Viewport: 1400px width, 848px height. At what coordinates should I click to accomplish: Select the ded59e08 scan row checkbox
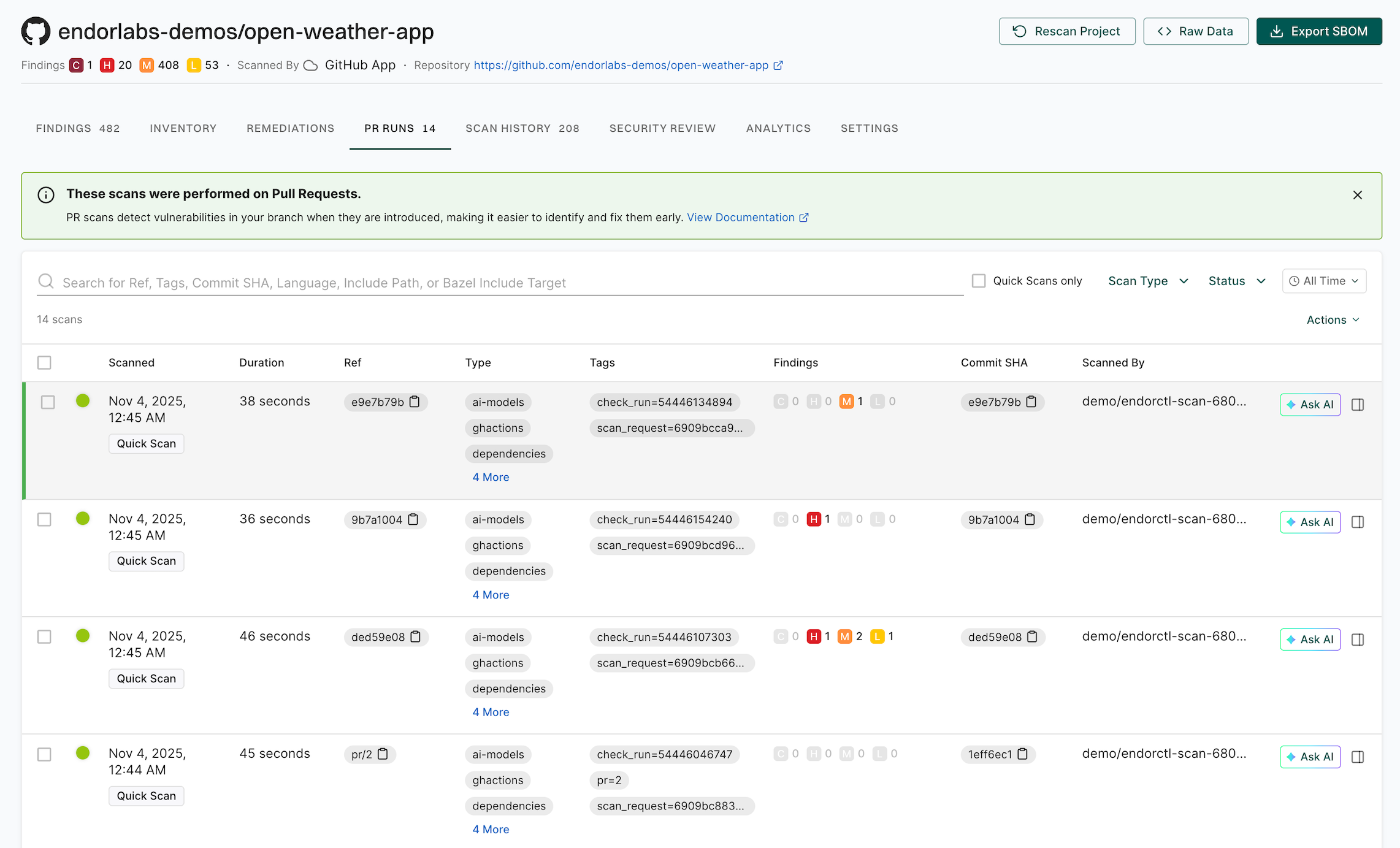click(x=44, y=636)
